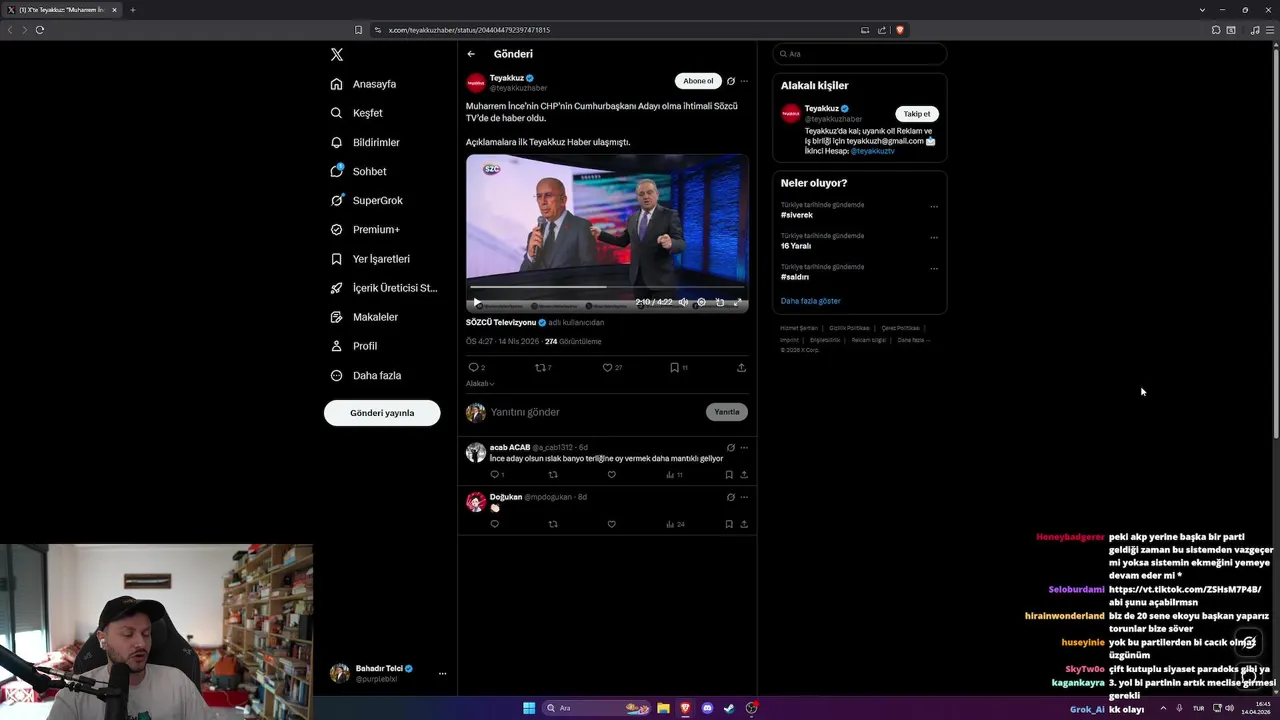The width and height of the screenshot is (1280, 720).
Task: Open Steam from the taskbar
Action: 729,708
